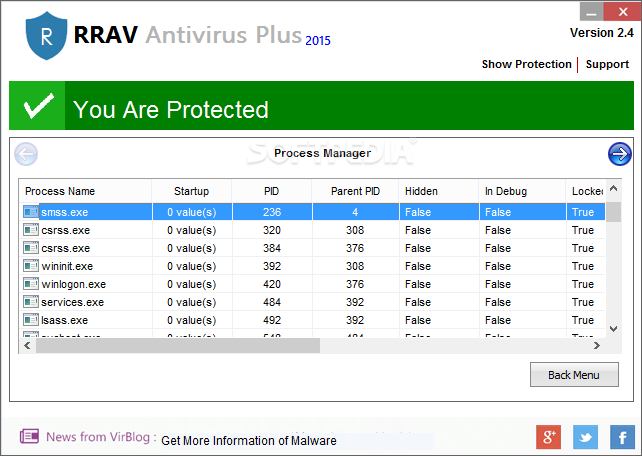Sort by Parent PID column header
The image size is (642, 456).
coord(355,191)
